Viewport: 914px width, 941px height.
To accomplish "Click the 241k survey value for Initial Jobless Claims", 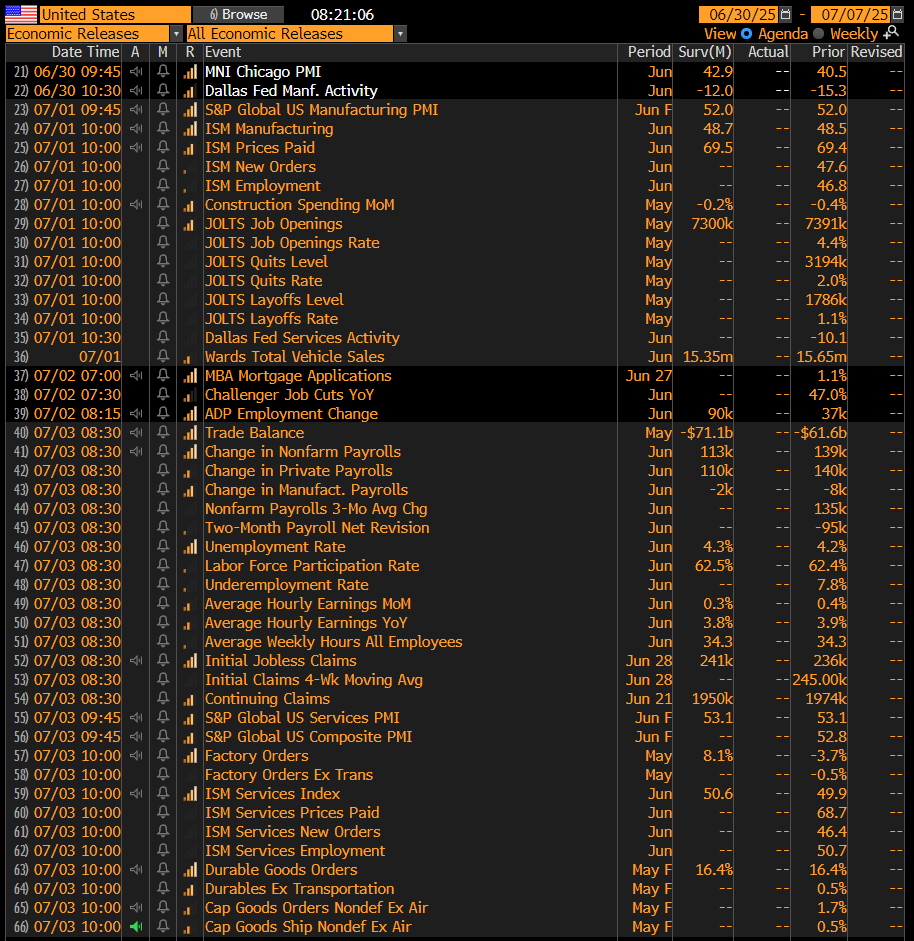I will 716,661.
